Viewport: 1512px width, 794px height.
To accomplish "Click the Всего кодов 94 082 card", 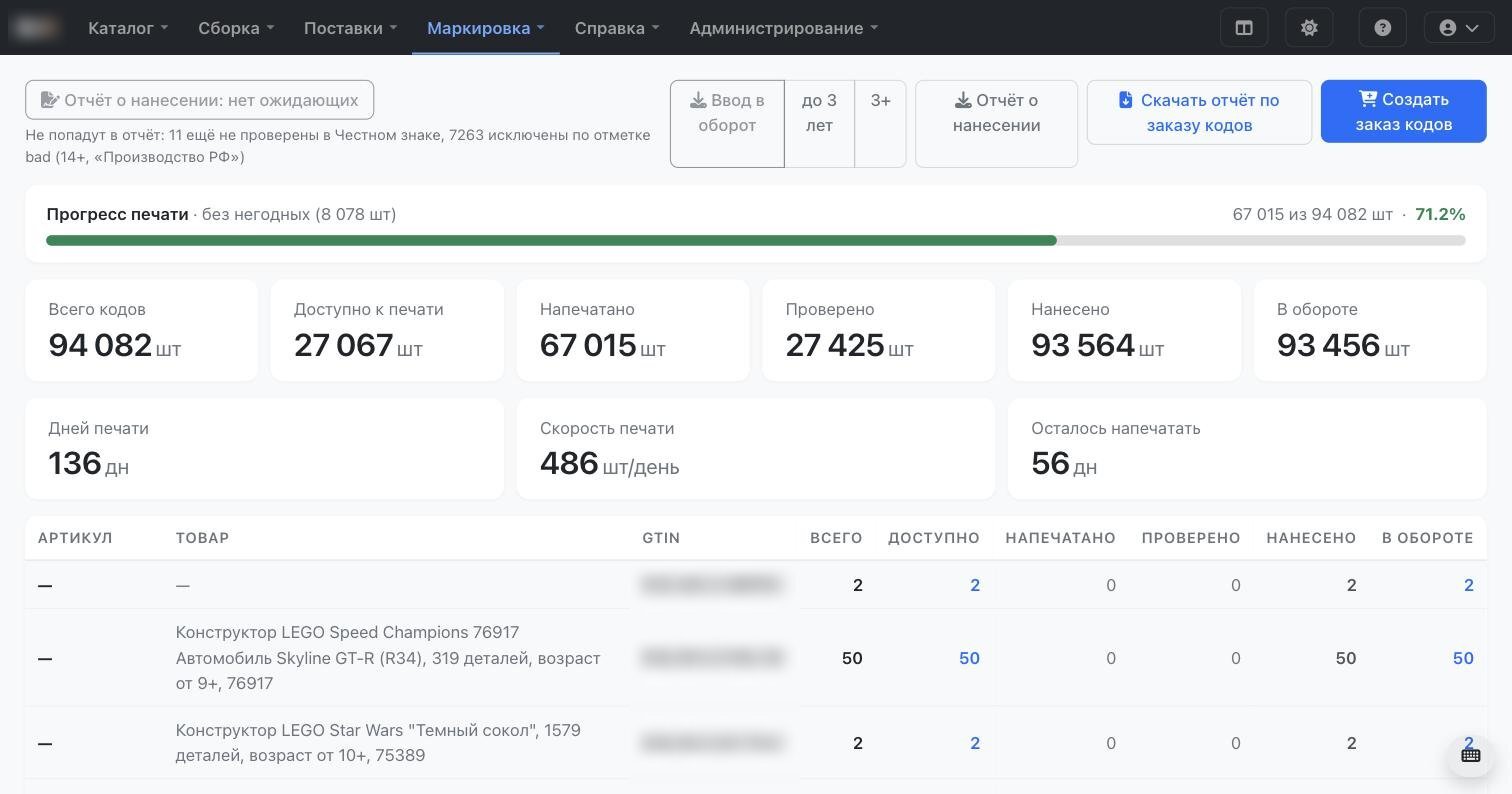I will (x=141, y=330).
